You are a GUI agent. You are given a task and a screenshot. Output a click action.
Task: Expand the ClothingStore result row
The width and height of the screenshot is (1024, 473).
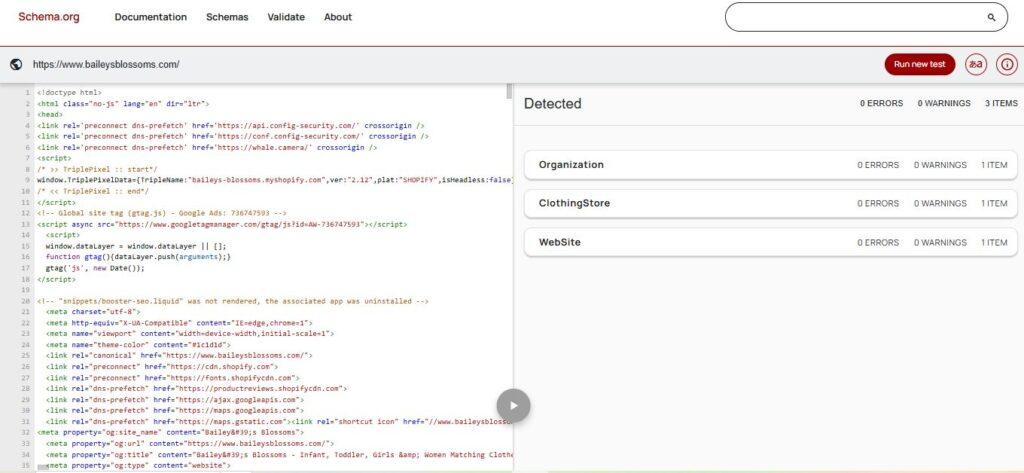coord(771,203)
